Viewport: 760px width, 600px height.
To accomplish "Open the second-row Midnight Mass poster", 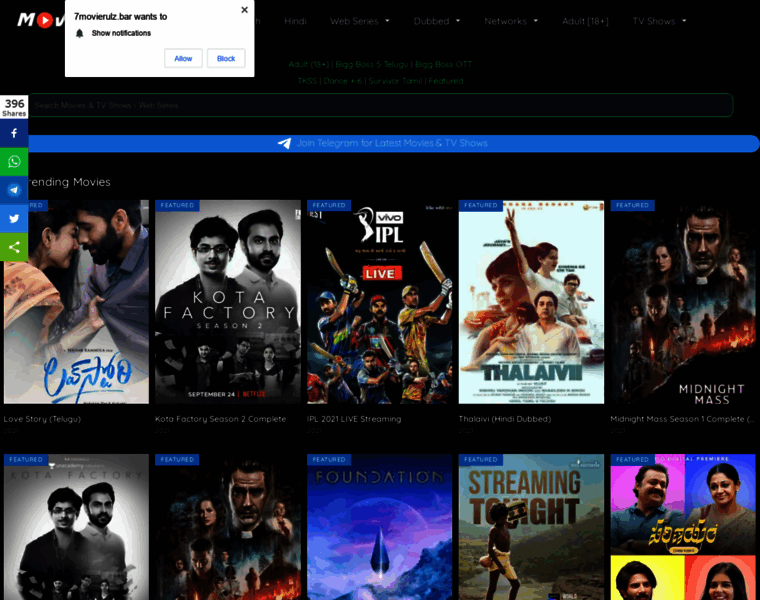I will click(x=228, y=527).
